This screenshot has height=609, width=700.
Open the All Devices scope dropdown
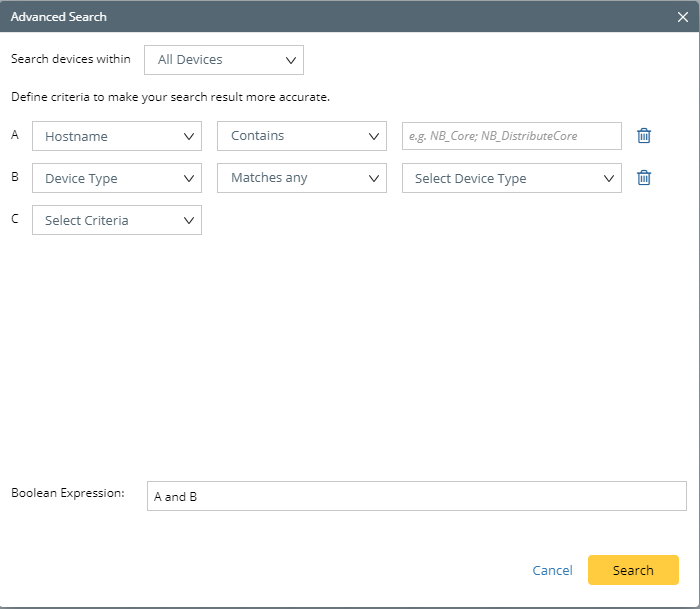coord(223,60)
